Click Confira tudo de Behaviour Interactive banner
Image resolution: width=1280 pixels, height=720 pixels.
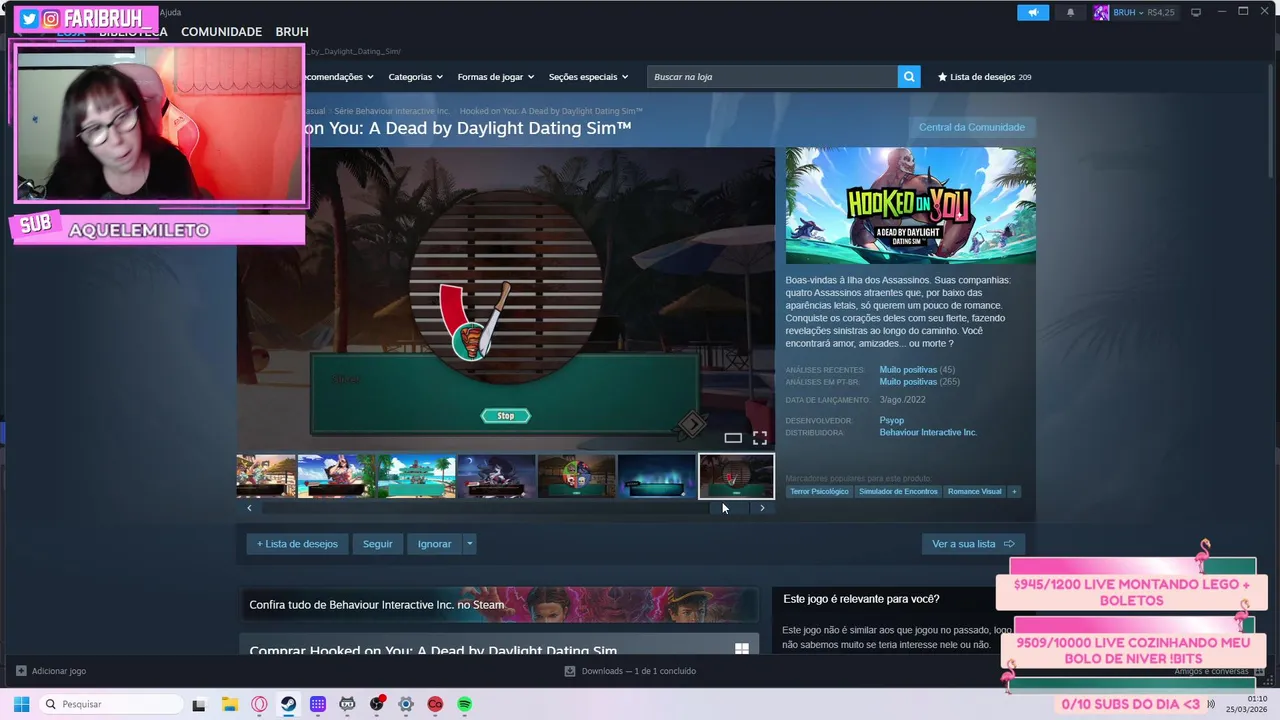[x=499, y=605]
